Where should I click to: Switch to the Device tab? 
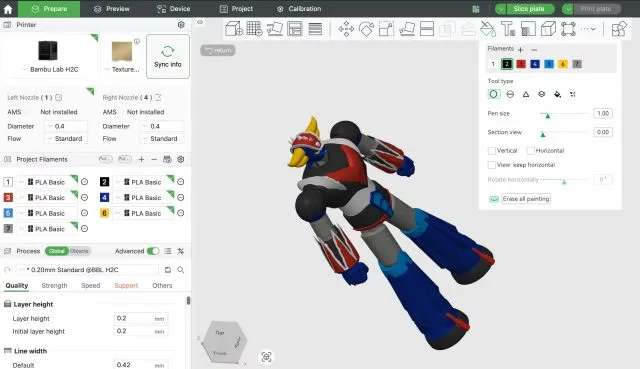174,9
